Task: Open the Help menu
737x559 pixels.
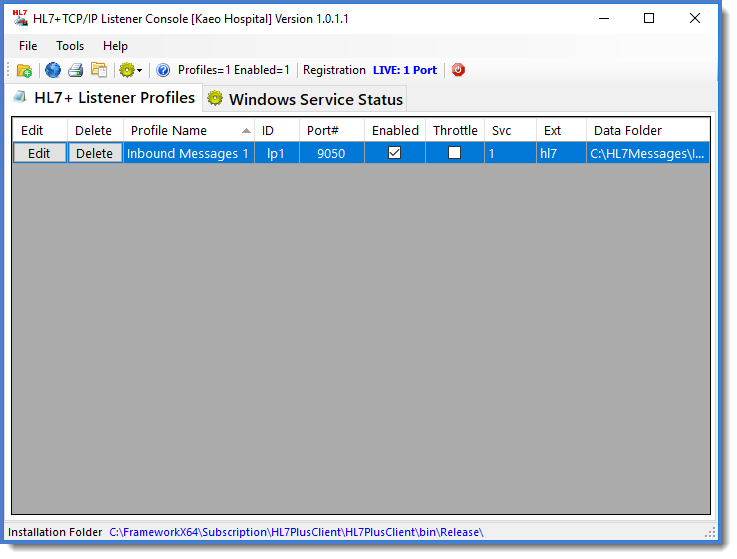Action: 115,46
